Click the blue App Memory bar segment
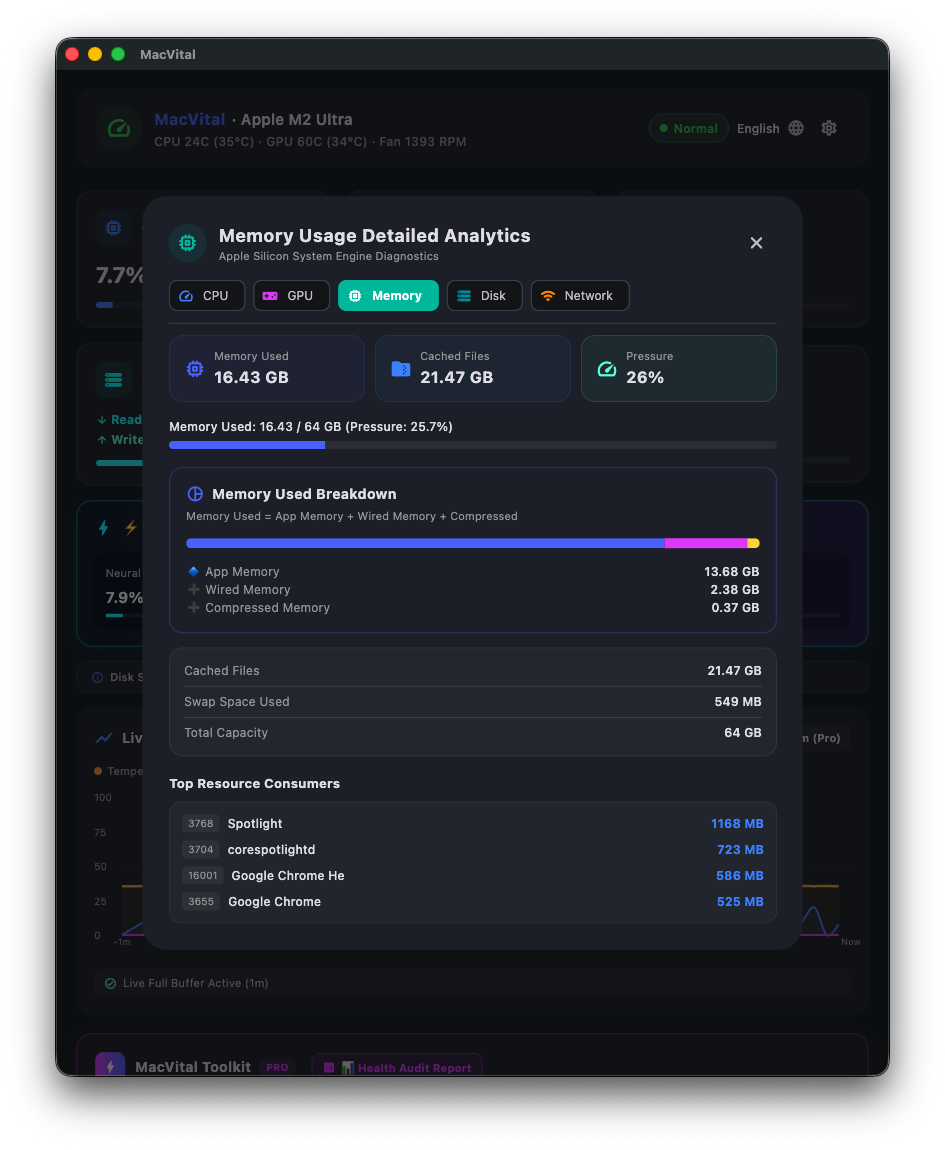Screen dimensions: 945x1150 point(426,543)
